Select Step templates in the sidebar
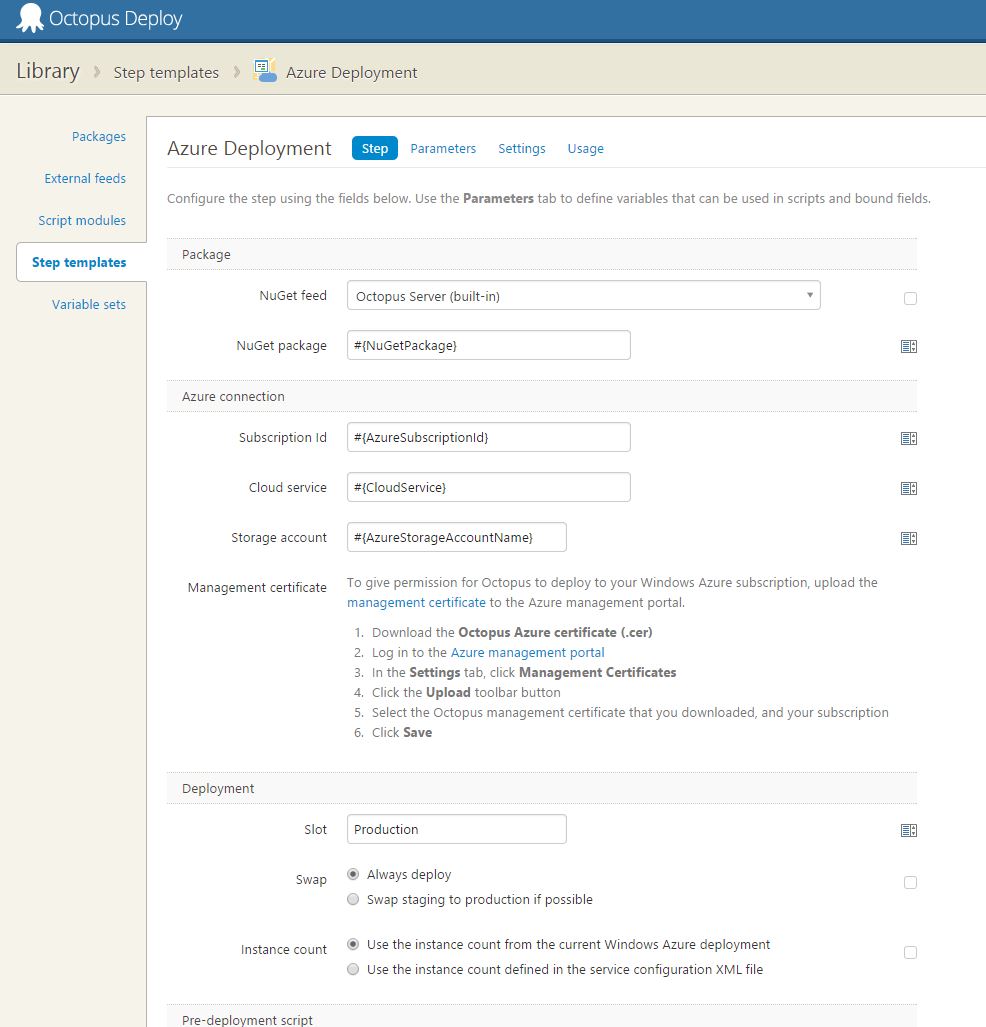986x1027 pixels. tap(79, 262)
